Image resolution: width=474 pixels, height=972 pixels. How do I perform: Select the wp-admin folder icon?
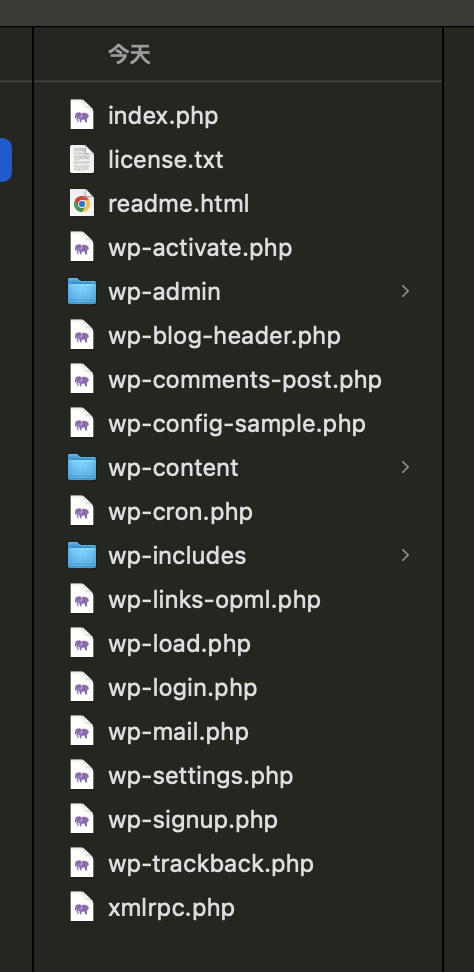pos(82,291)
